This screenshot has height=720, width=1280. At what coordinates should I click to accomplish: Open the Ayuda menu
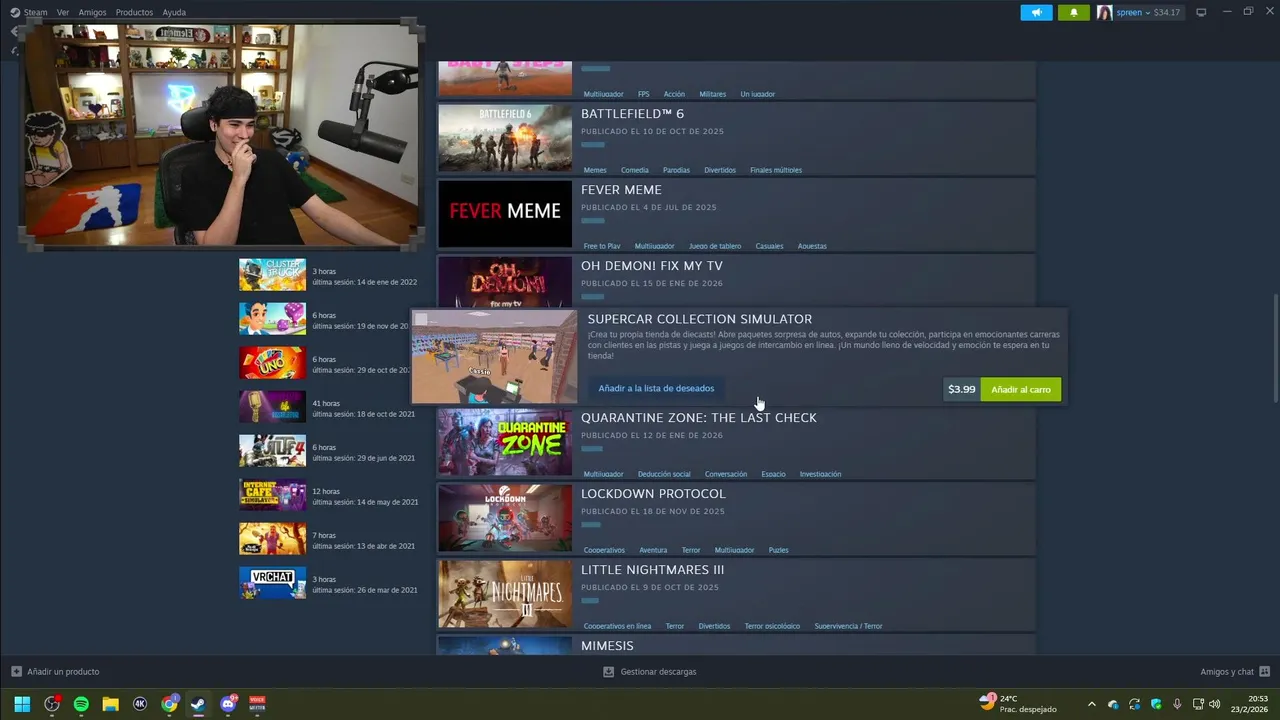click(174, 12)
